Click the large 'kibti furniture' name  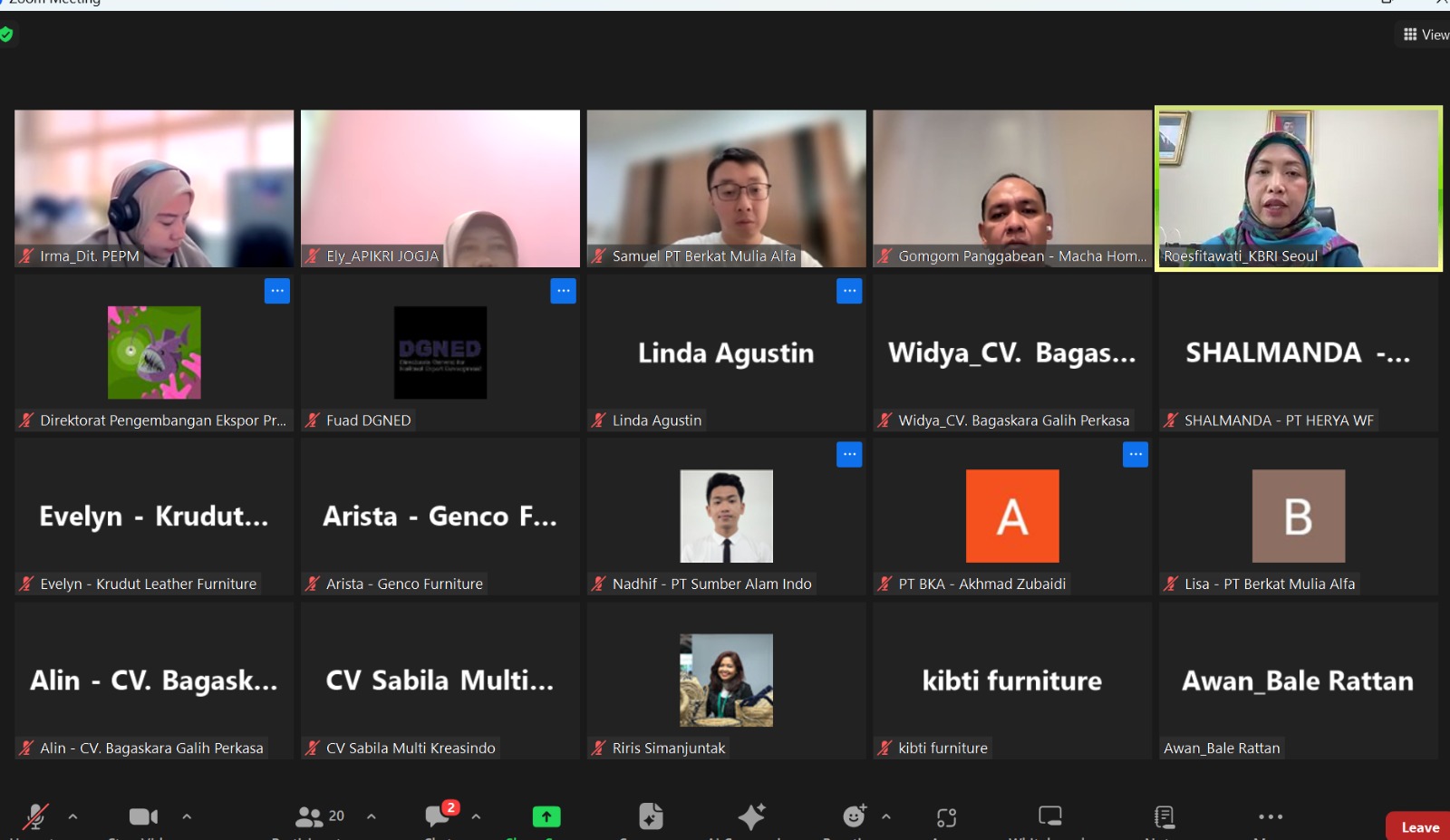pos(1012,681)
